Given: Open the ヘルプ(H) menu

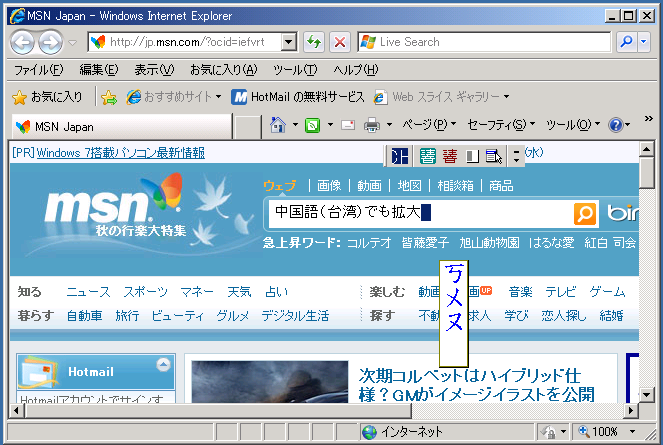Looking at the screenshot, I should tap(356, 70).
